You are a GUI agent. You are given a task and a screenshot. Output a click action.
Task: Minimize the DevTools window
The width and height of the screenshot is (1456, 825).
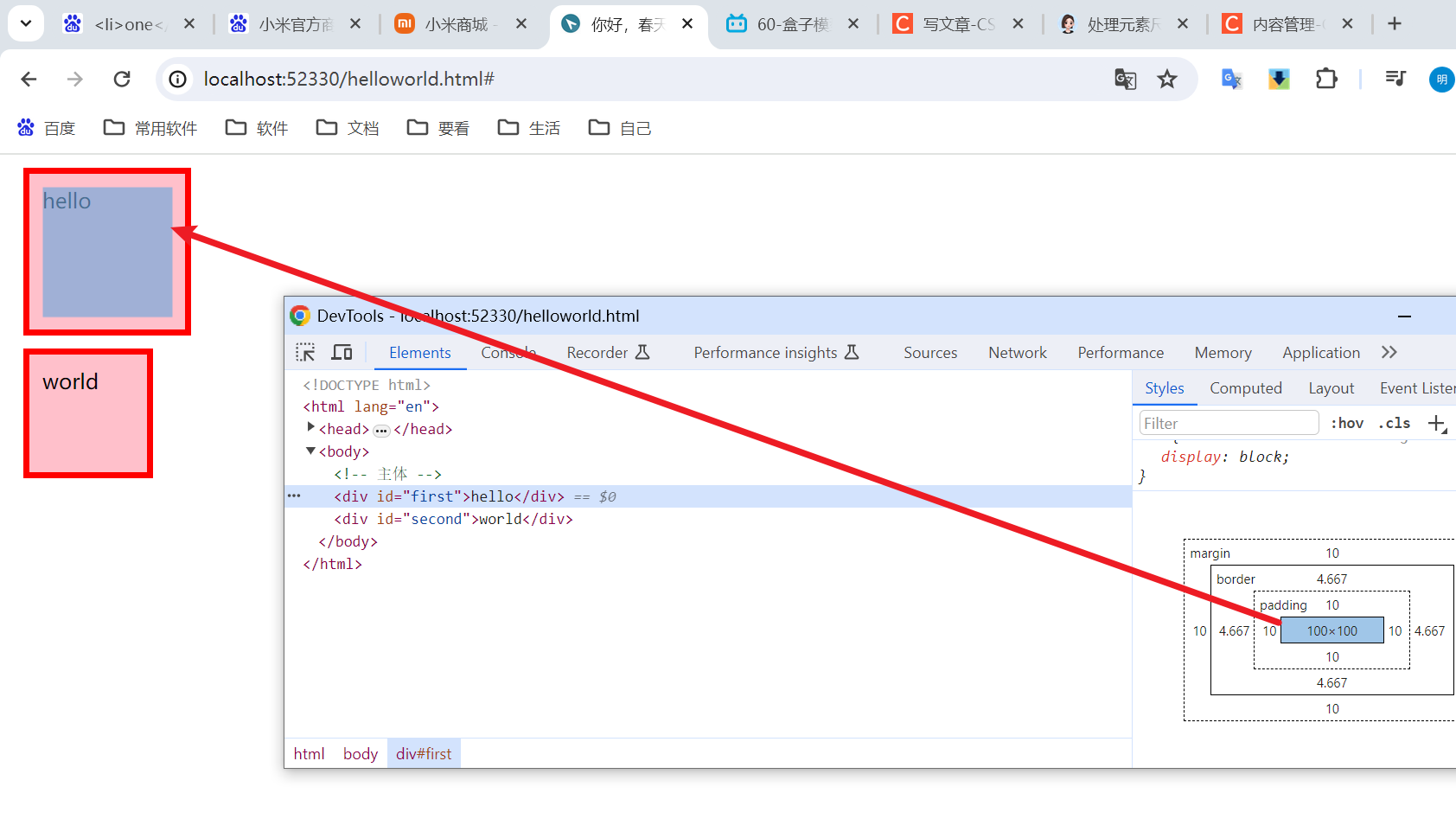pos(1404,317)
